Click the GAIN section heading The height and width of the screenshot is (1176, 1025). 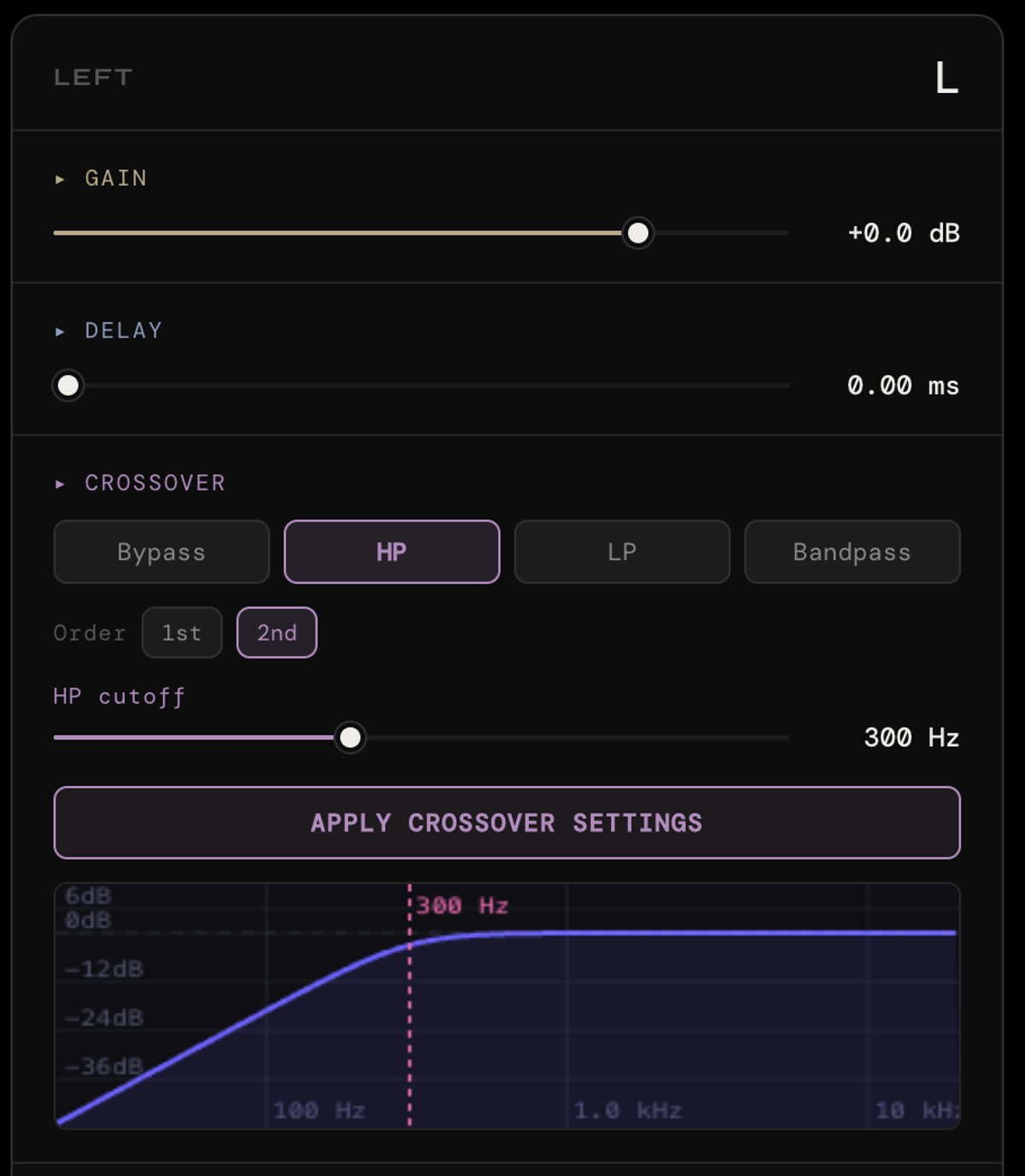[116, 178]
